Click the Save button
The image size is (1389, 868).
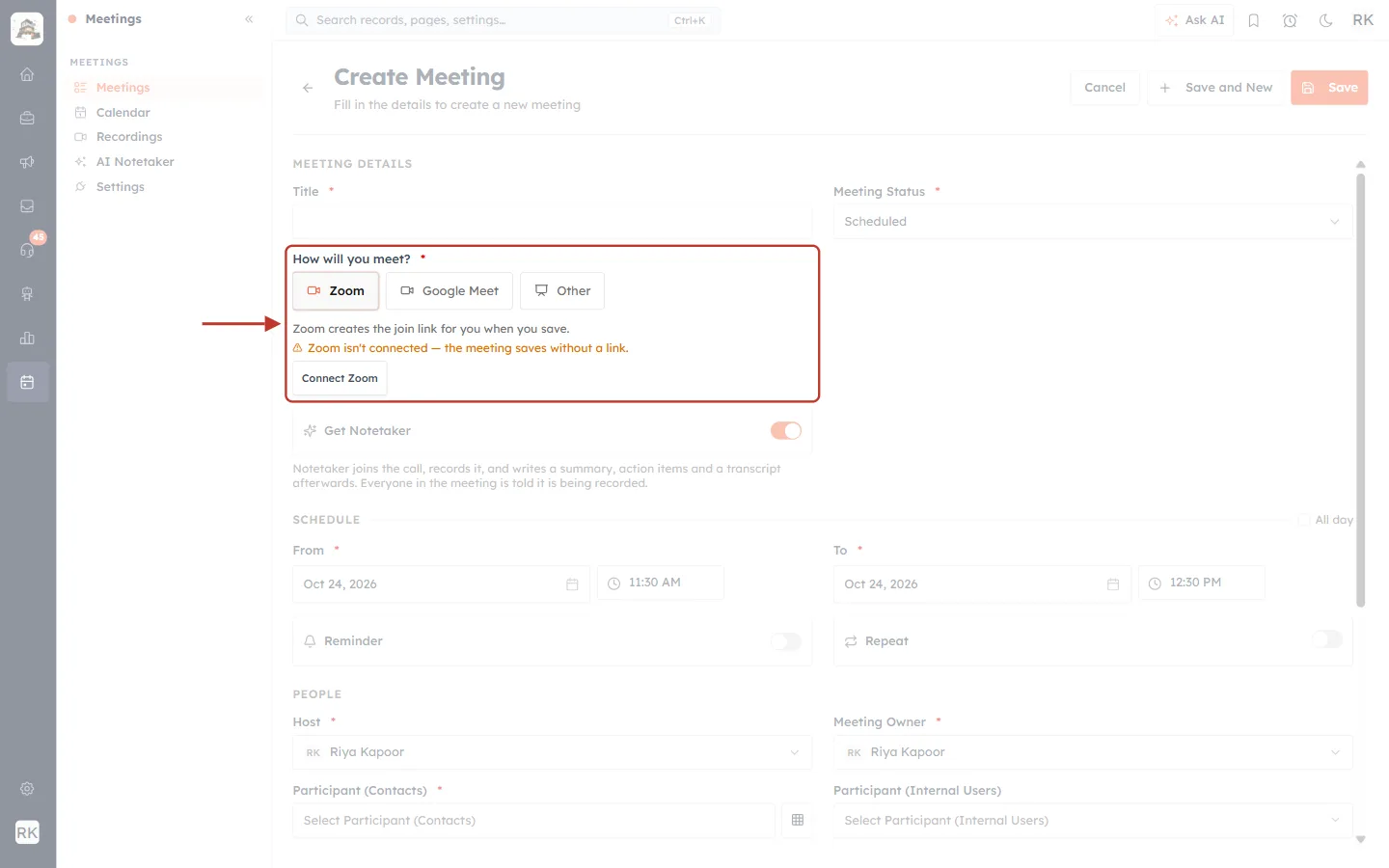pos(1329,88)
